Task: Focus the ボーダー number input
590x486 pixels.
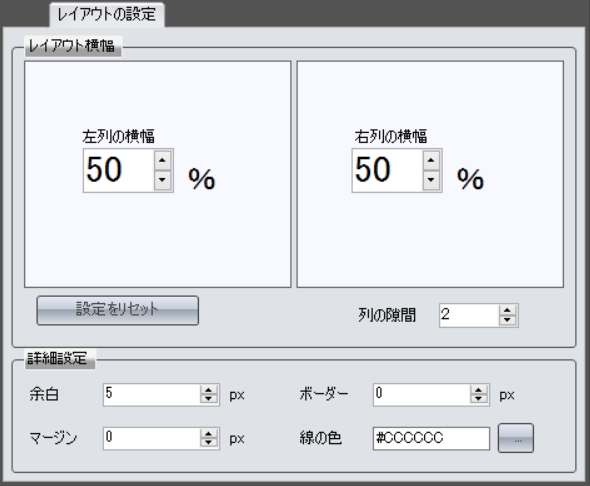Action: 422,395
